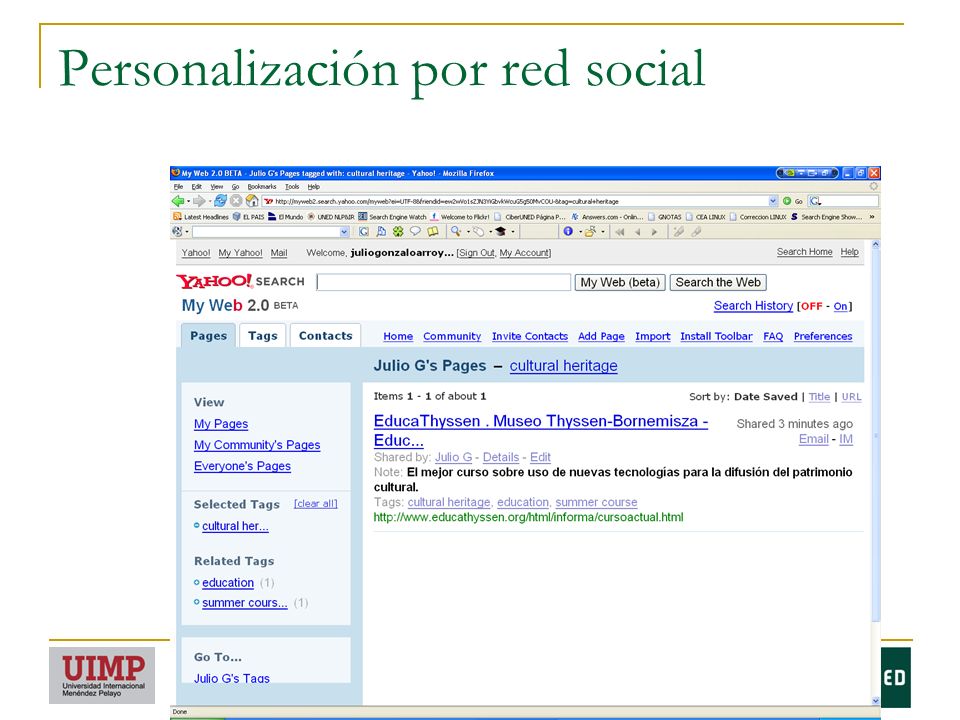The width and height of the screenshot is (960, 720).
Task: Show My Community's Pages
Action: tap(257, 445)
